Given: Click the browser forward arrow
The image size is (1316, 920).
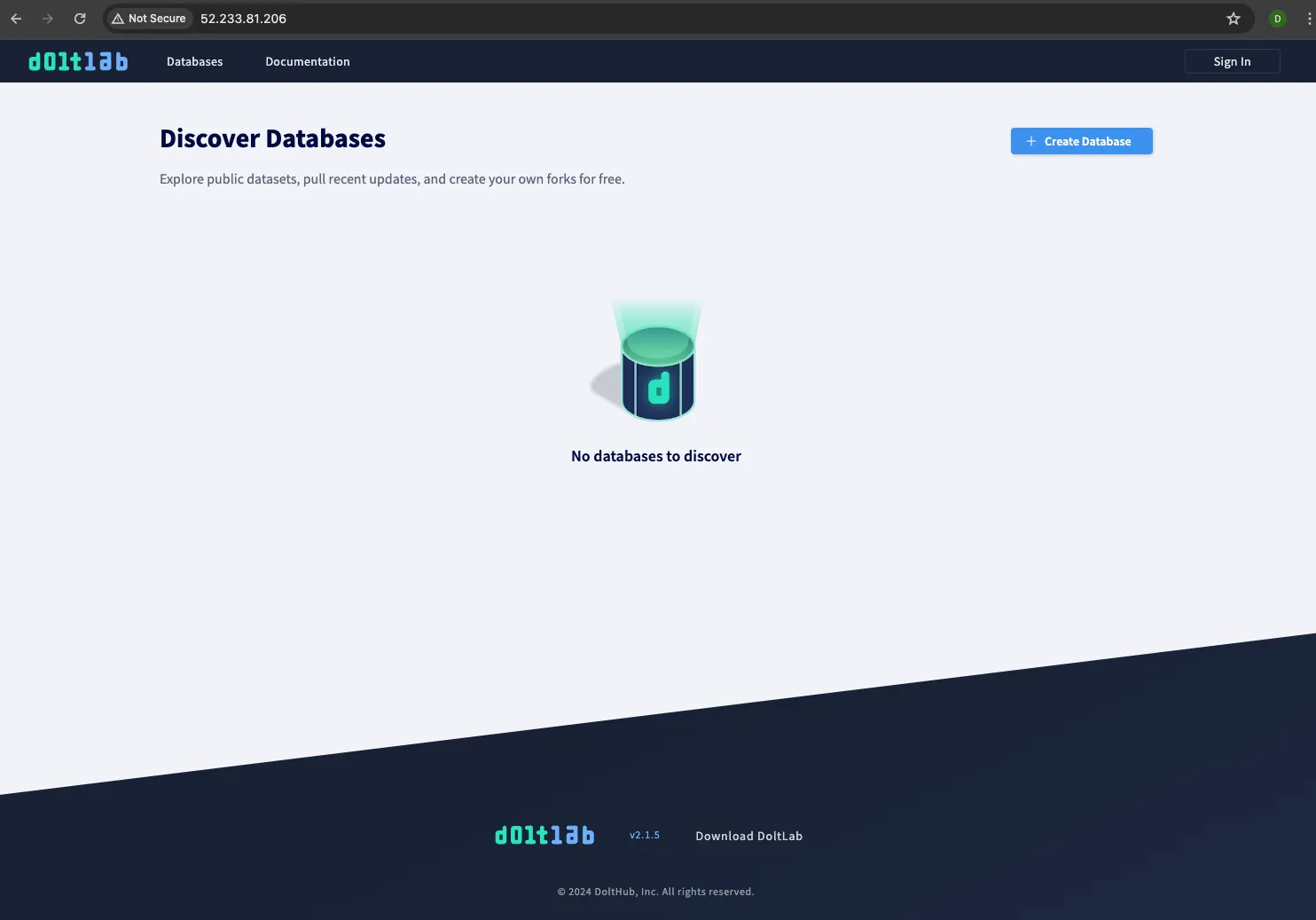Looking at the screenshot, I should click(x=48, y=18).
